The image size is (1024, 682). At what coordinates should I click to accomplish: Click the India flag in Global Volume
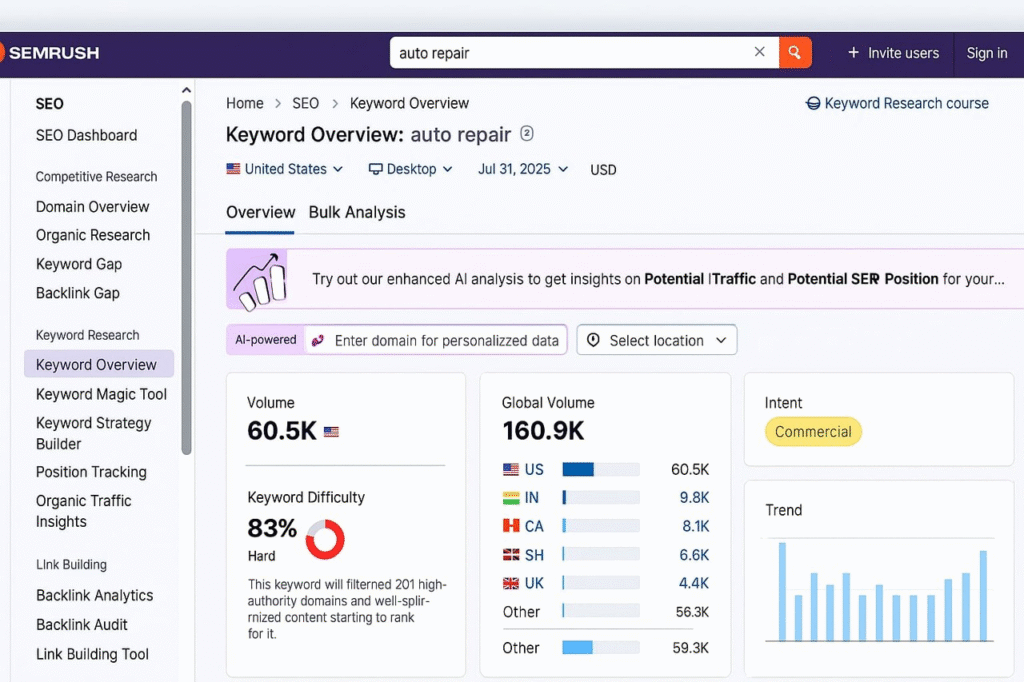tap(511, 498)
